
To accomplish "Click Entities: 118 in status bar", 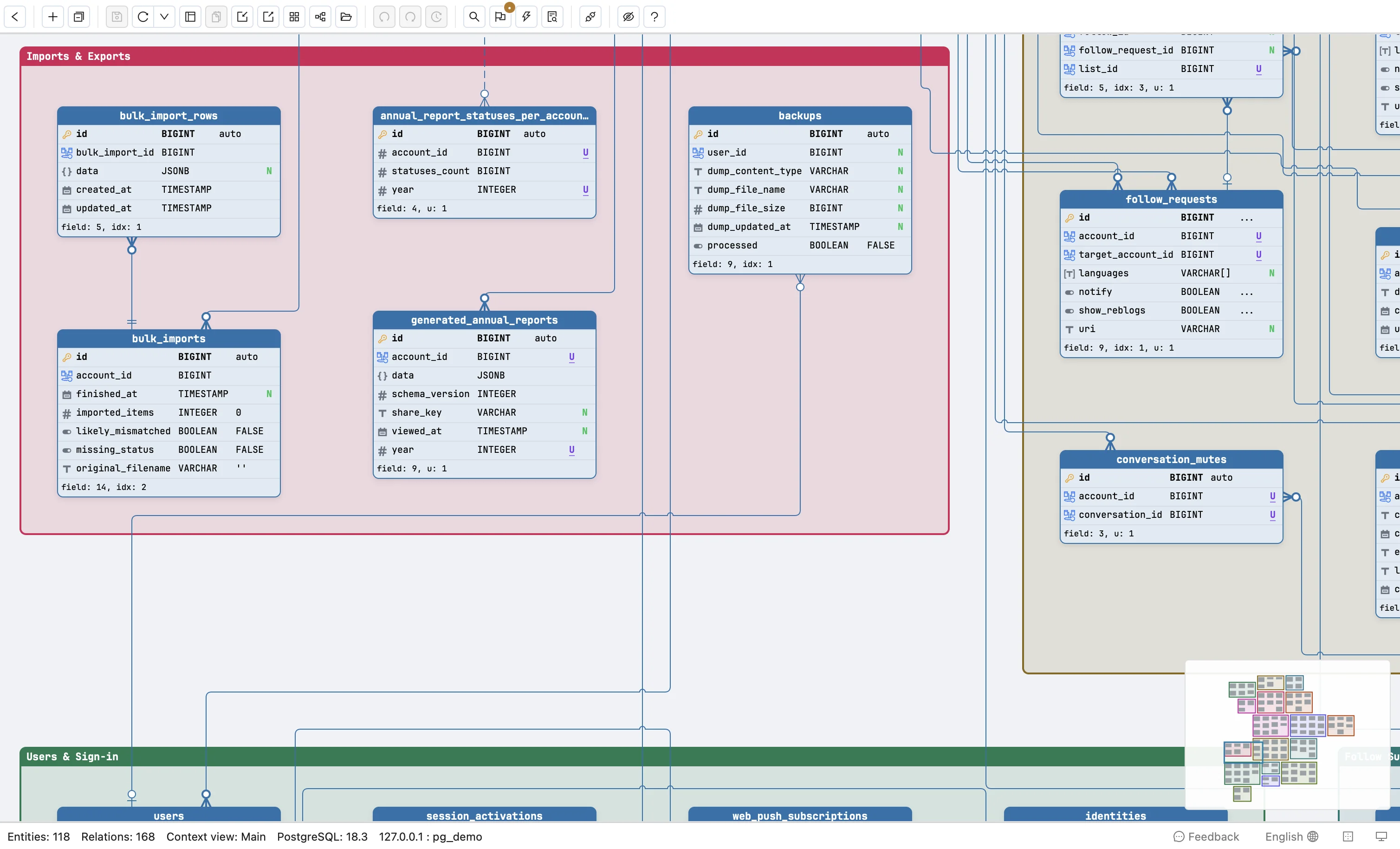I will (x=39, y=836).
